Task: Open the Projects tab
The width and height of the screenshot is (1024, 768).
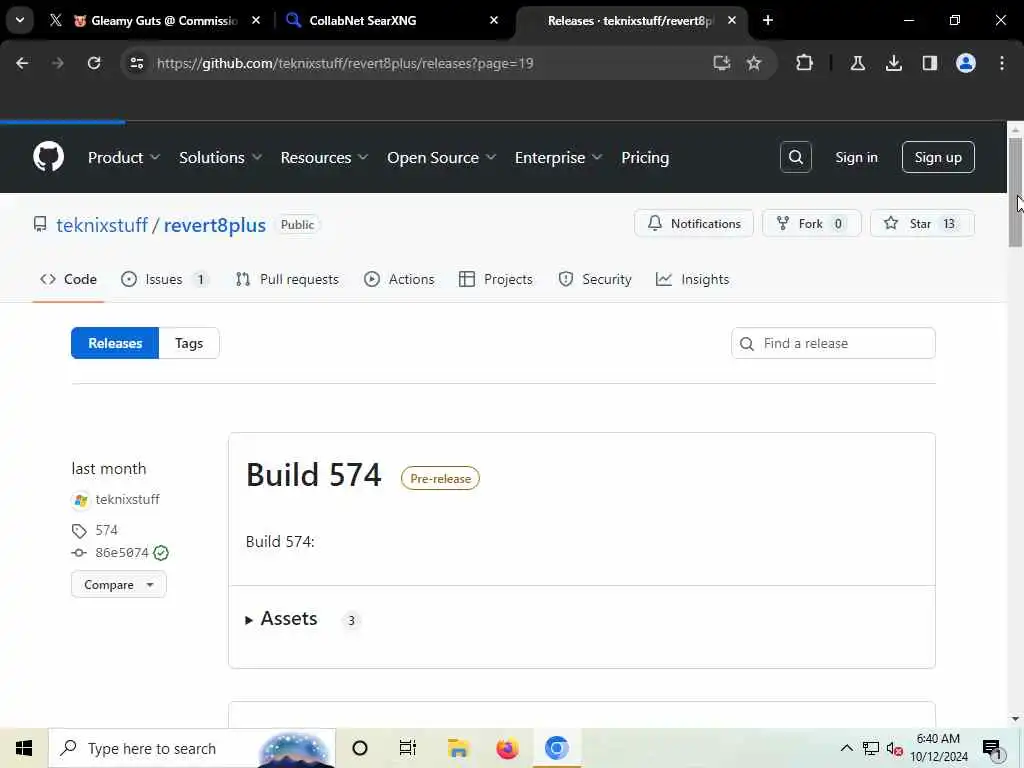Action: [496, 279]
